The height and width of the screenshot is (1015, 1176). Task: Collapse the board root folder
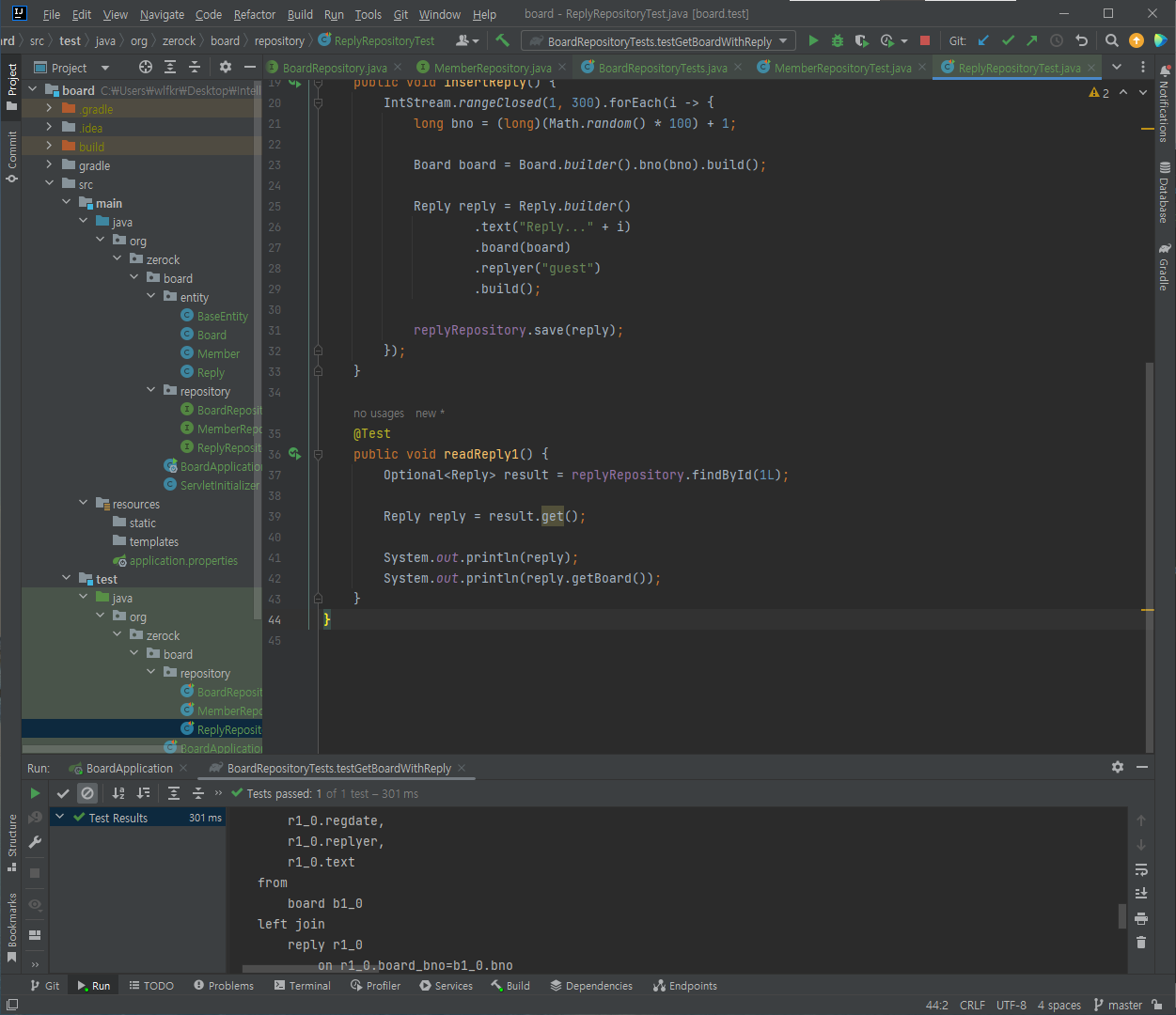click(32, 90)
